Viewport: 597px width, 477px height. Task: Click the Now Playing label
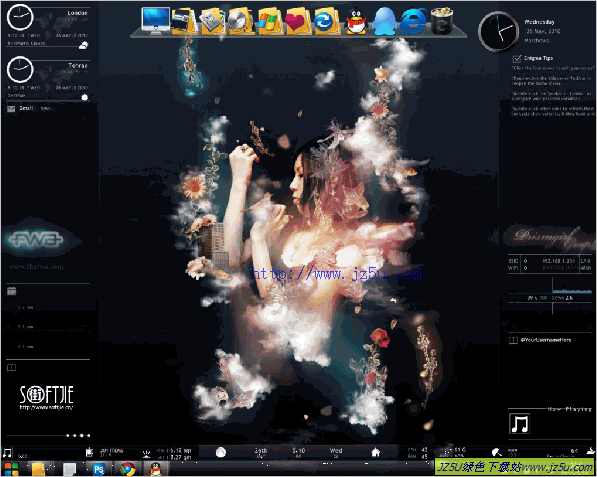point(569,409)
